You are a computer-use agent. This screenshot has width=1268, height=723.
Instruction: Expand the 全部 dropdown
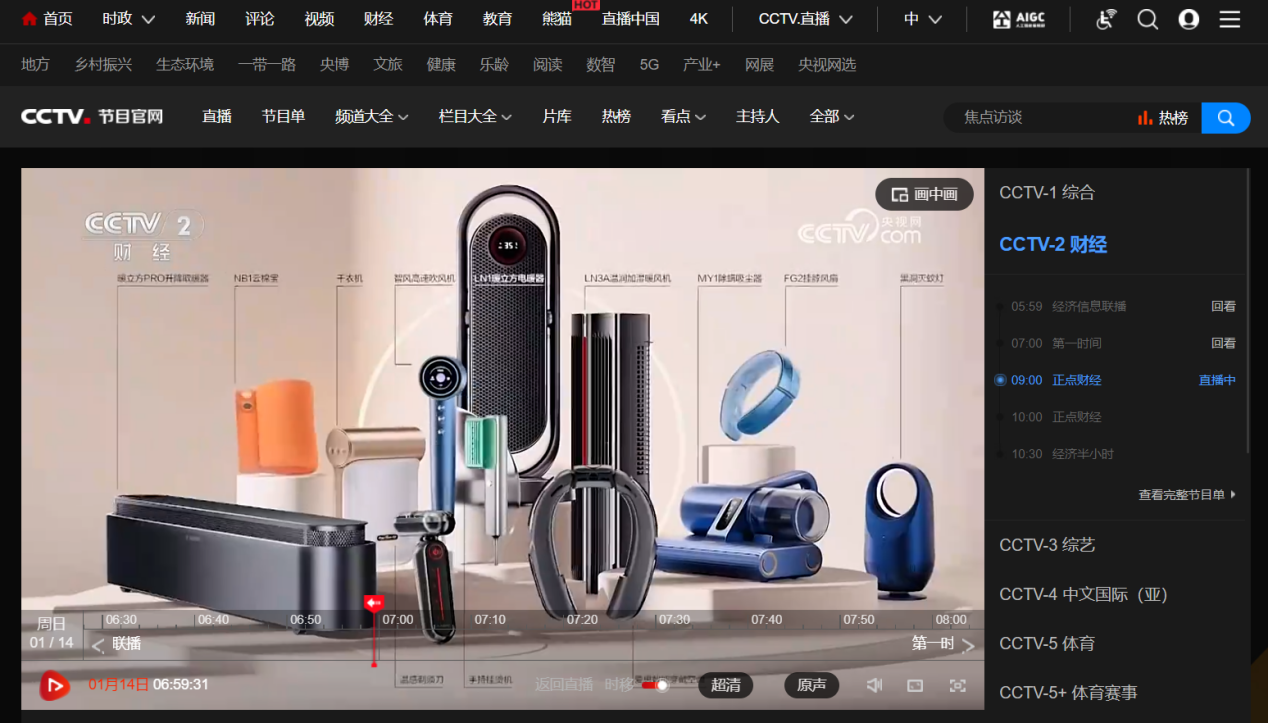tap(832, 117)
